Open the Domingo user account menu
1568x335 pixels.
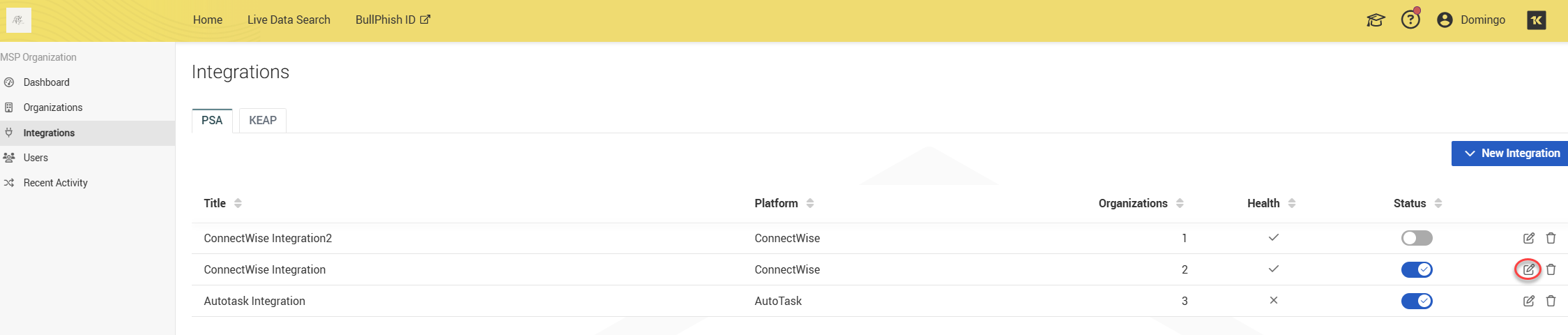pyautogui.click(x=1471, y=20)
